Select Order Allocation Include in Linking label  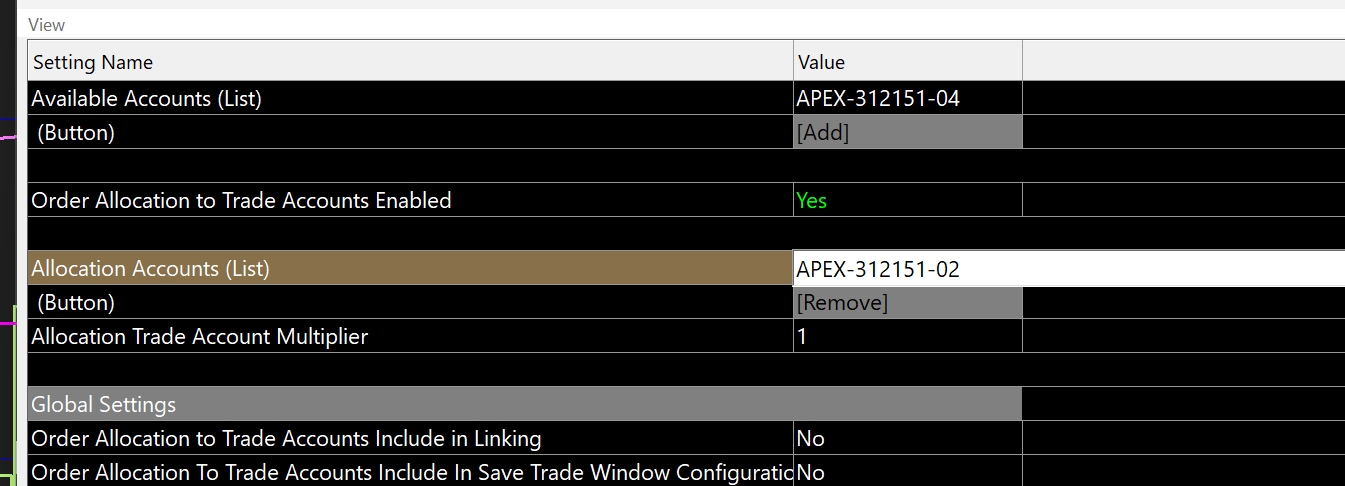point(410,438)
